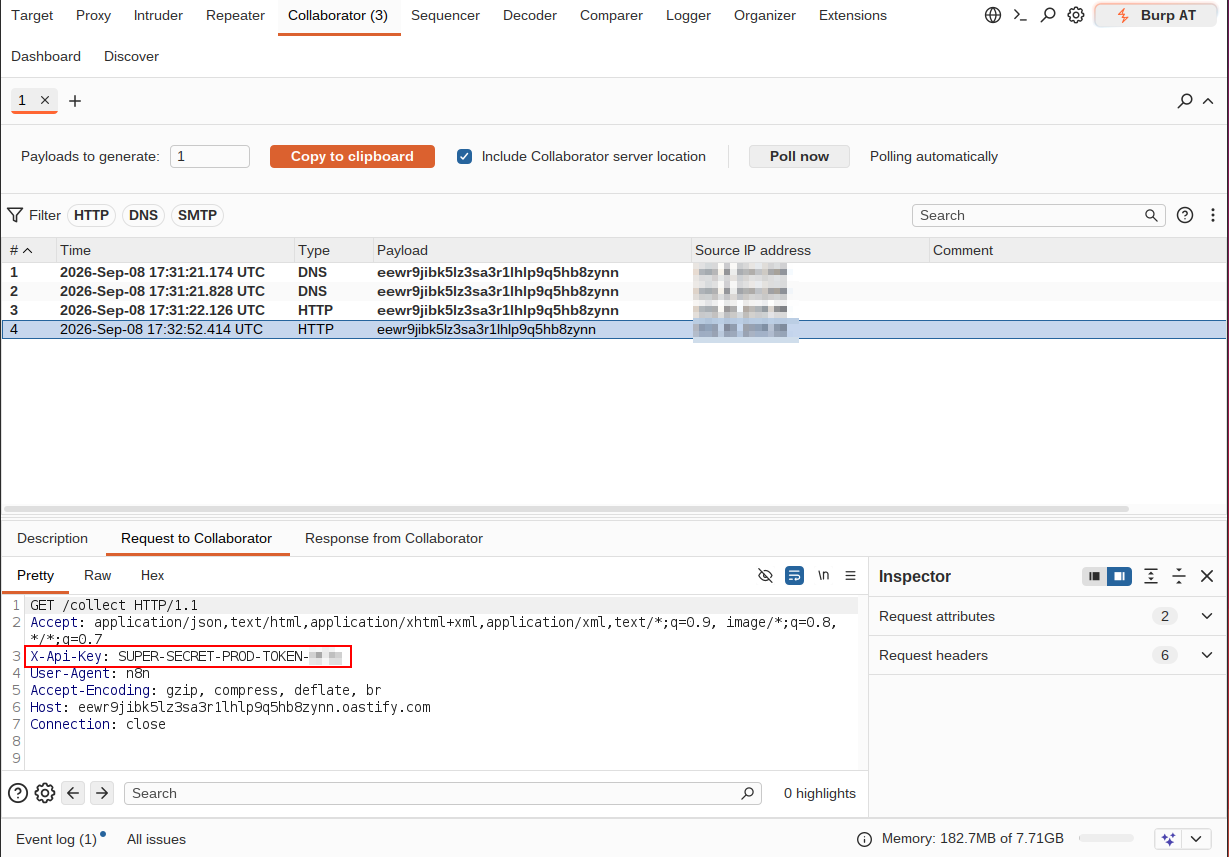Click the memory info icon
Image resolution: width=1229 pixels, height=857 pixels.
(x=865, y=839)
